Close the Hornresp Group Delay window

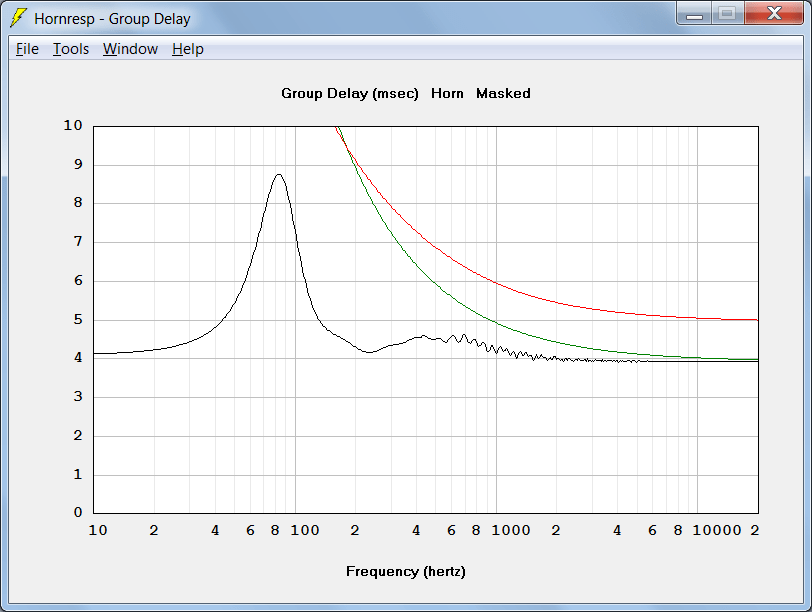pos(774,14)
